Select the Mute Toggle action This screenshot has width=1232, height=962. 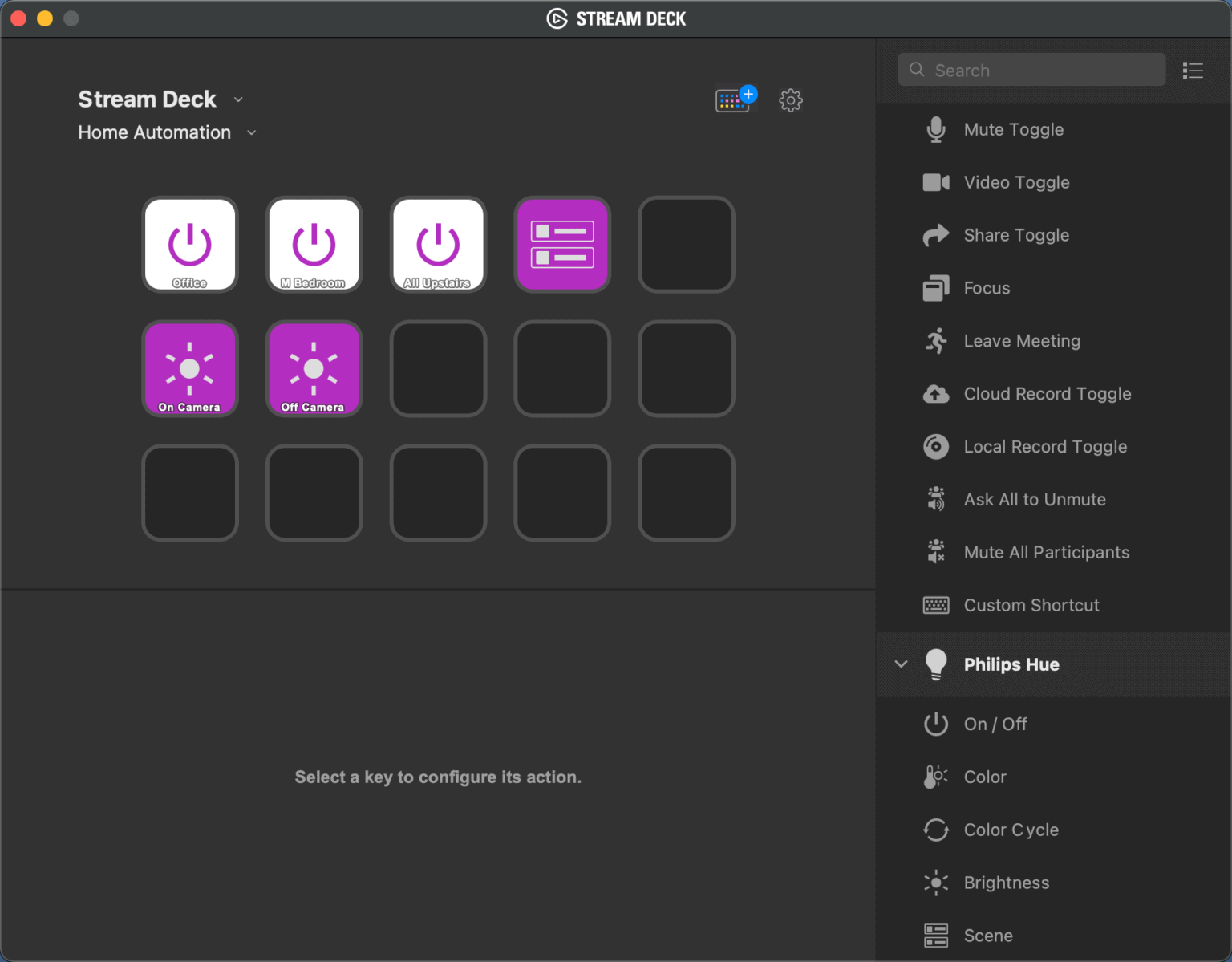coord(1014,129)
